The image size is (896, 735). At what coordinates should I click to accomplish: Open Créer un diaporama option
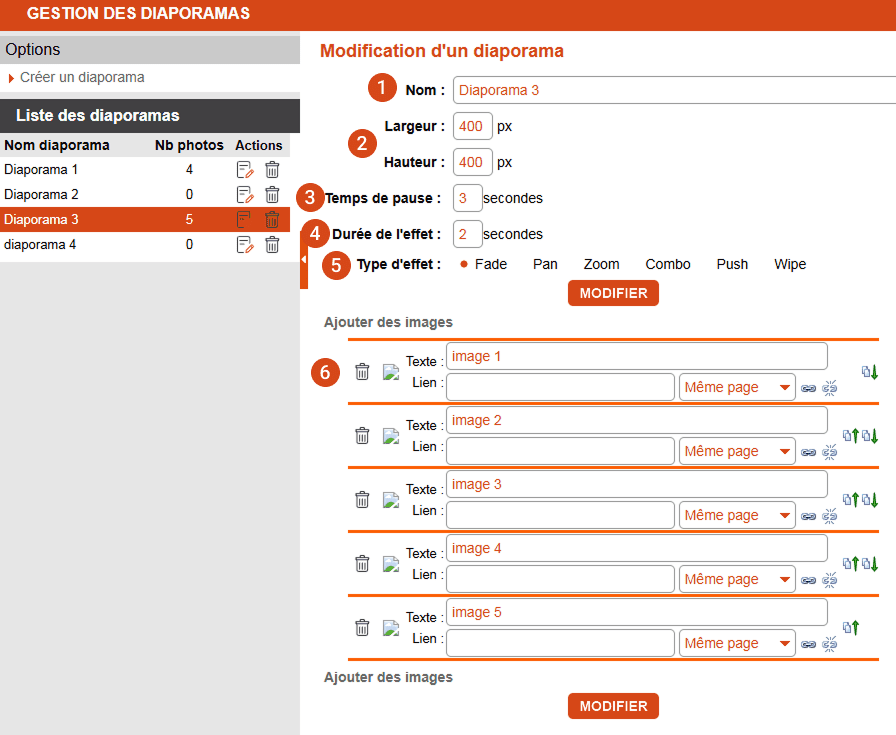click(82, 77)
